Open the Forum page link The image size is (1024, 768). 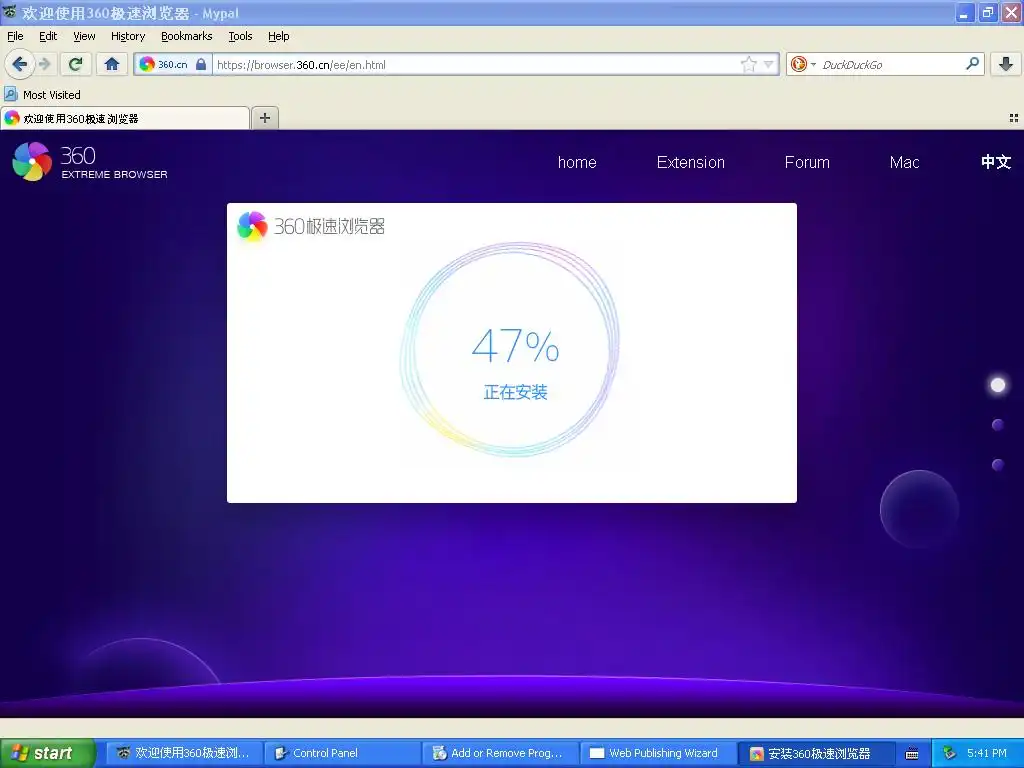(807, 162)
